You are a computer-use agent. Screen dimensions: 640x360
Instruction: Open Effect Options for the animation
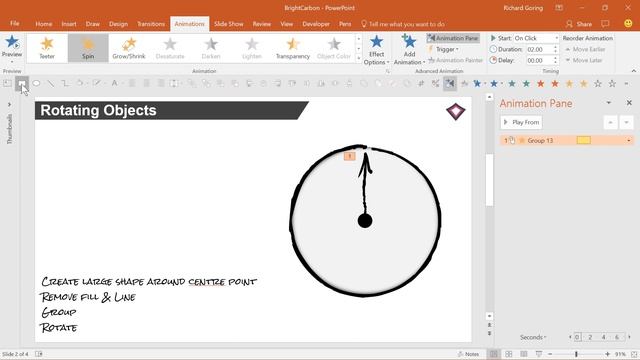coord(376,50)
